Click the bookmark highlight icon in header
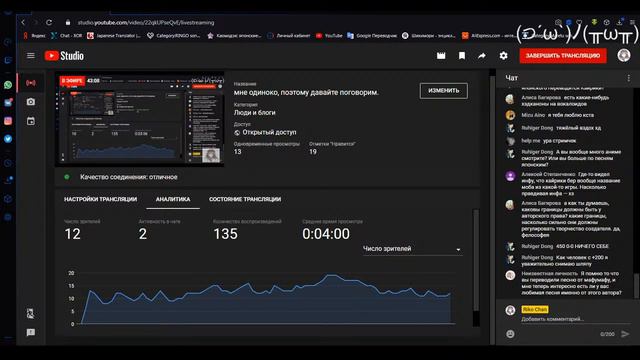 pyautogui.click(x=462, y=56)
